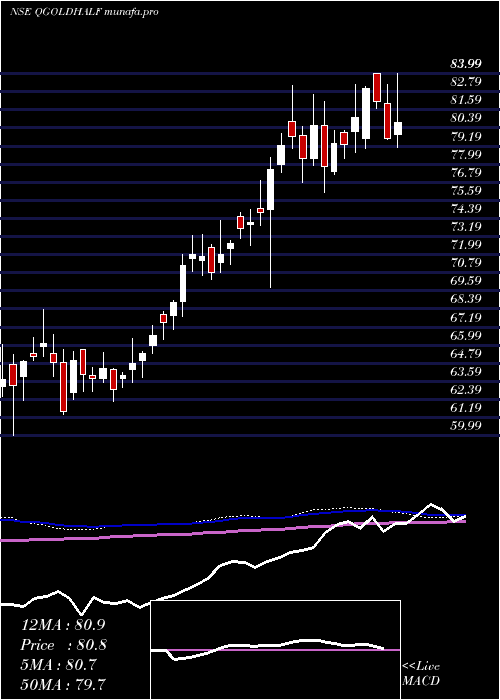Select the 81.59 price axis label
Image resolution: width=500 pixels, height=700 pixels.
[466, 100]
